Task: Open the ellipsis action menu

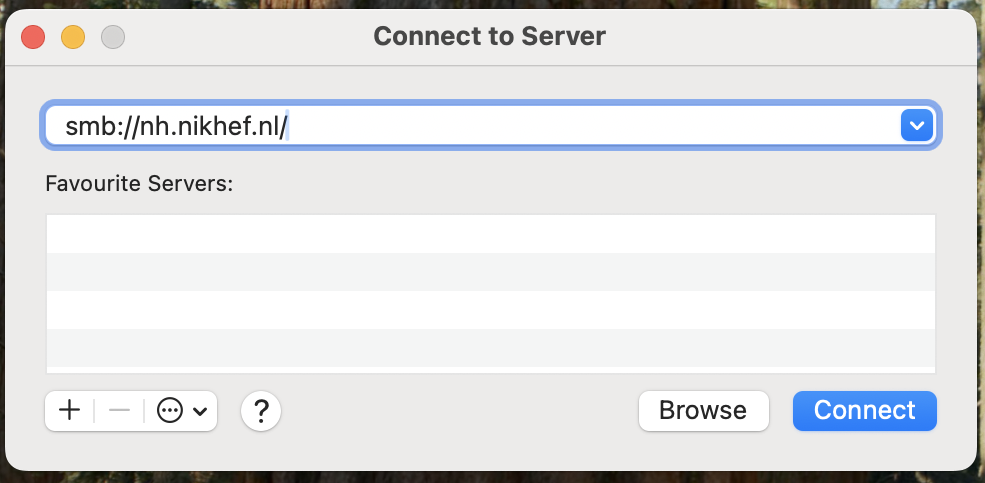Action: tap(170, 411)
